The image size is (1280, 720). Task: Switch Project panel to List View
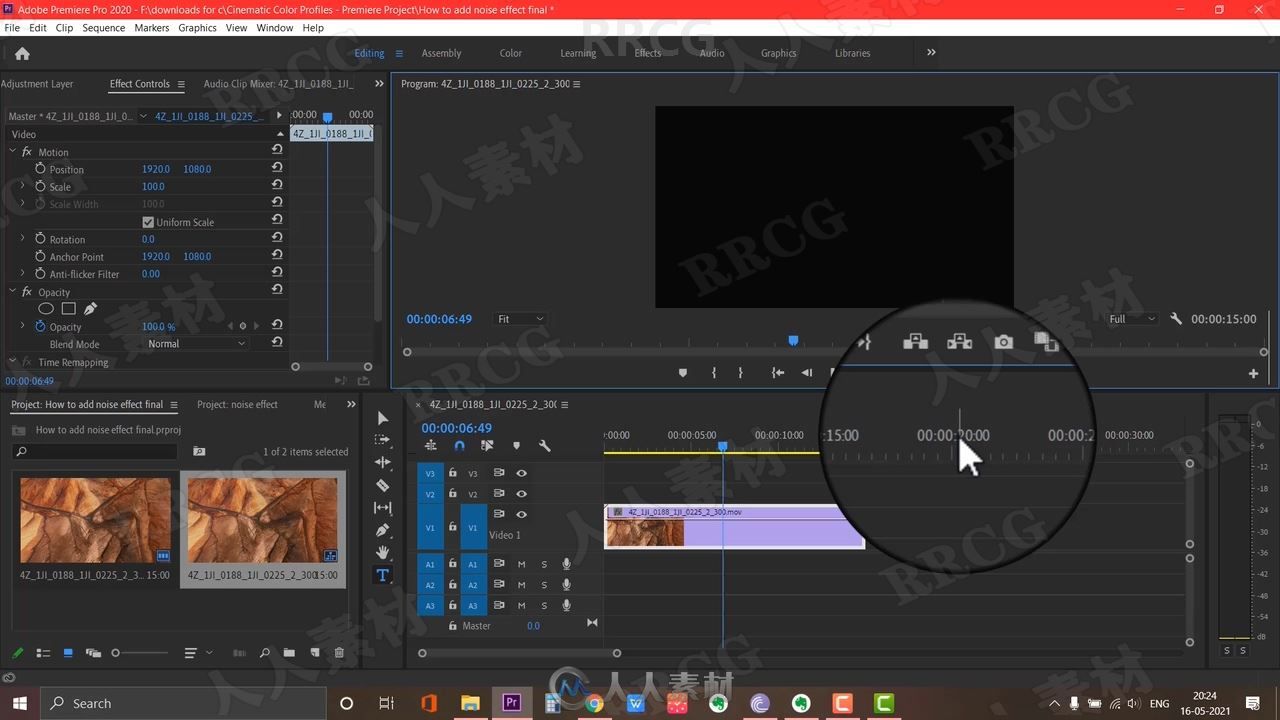pos(43,653)
